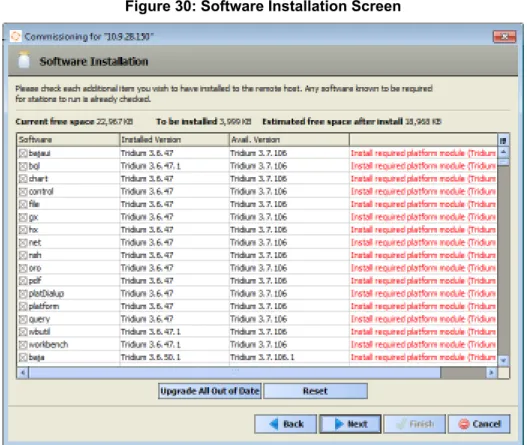Select installed version of wbutil row

(x=151, y=332)
